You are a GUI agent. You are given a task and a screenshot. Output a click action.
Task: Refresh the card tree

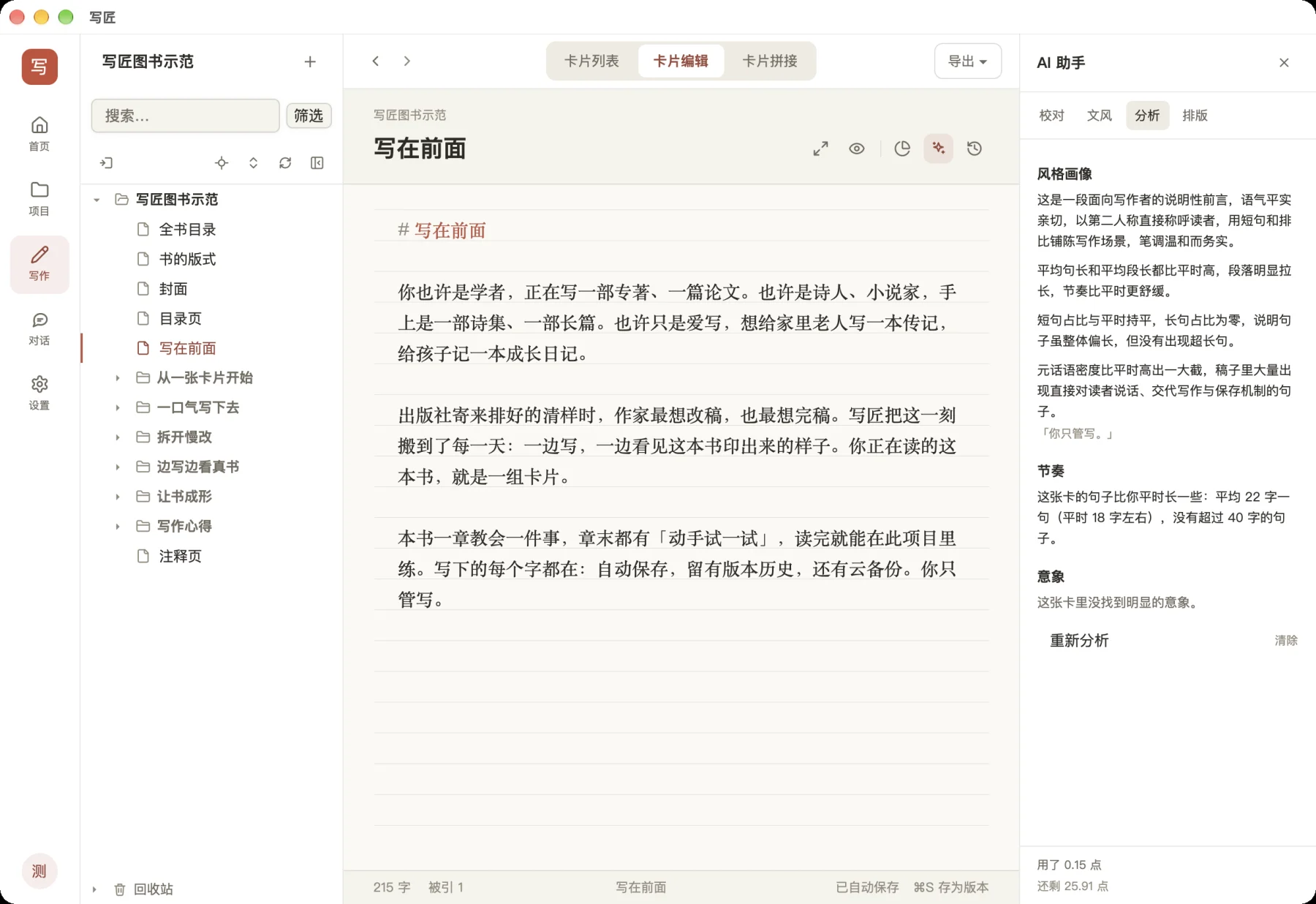pos(285,162)
